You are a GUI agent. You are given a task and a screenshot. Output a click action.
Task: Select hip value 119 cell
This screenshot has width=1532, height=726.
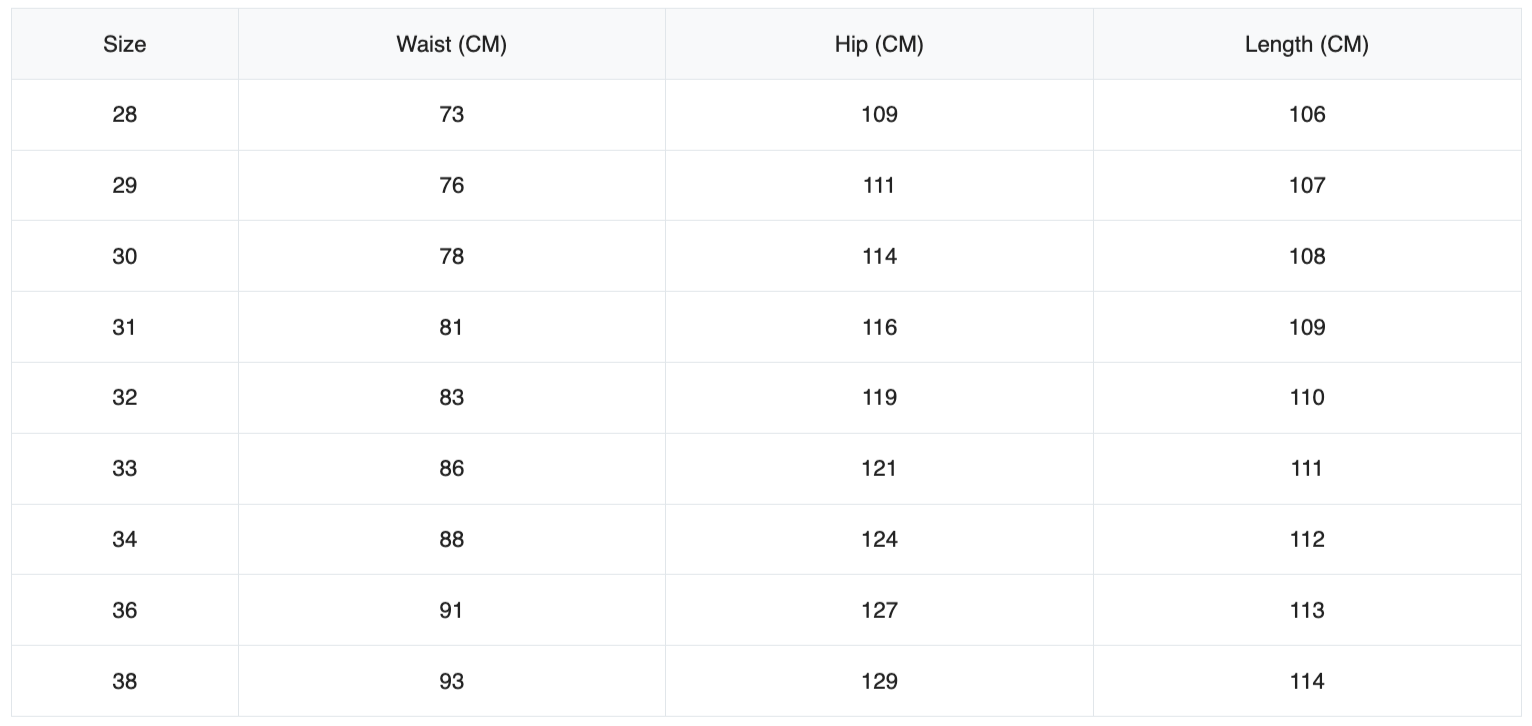click(x=879, y=398)
